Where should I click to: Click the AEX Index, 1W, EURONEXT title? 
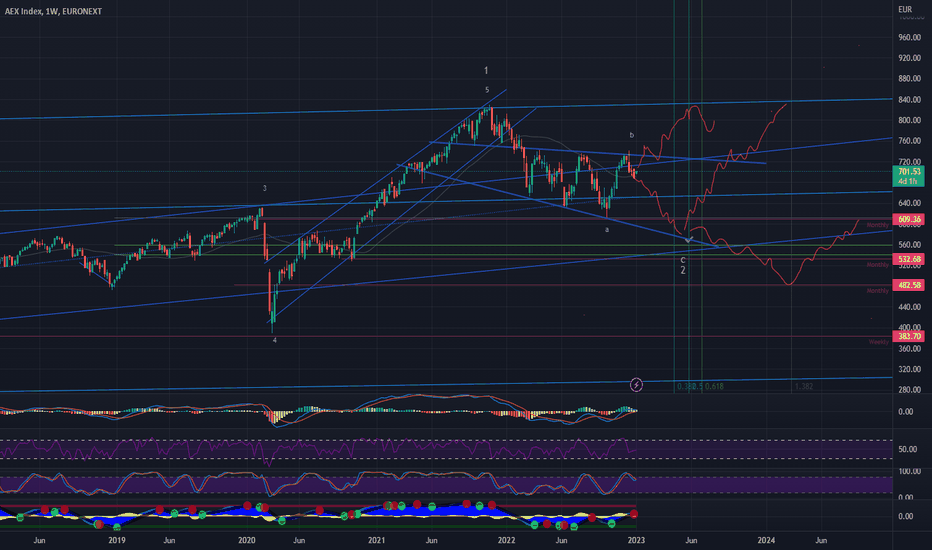tap(53, 11)
